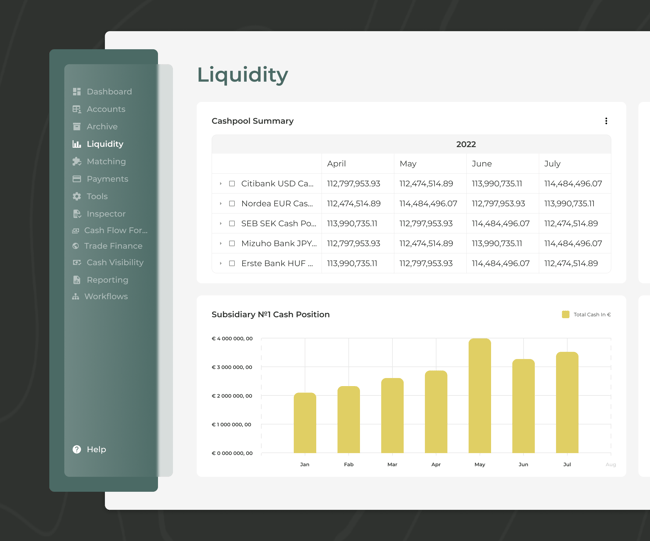Click the Cashpool Summary title

(252, 121)
